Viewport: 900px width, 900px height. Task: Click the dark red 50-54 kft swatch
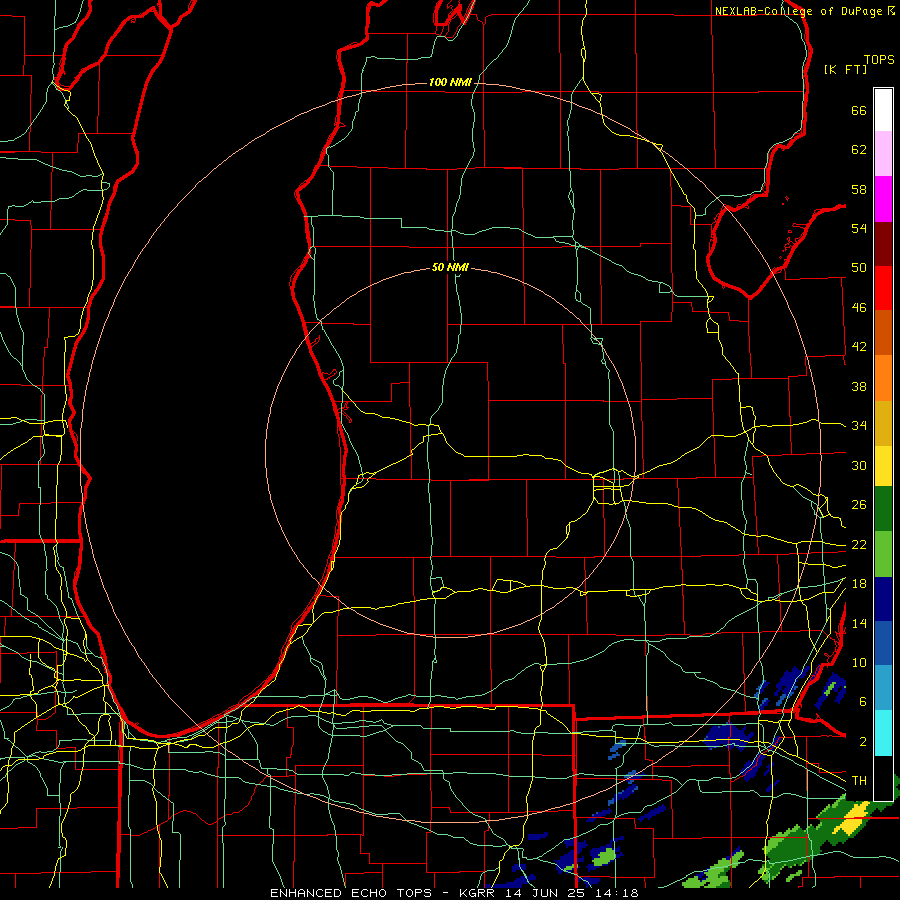tap(883, 244)
